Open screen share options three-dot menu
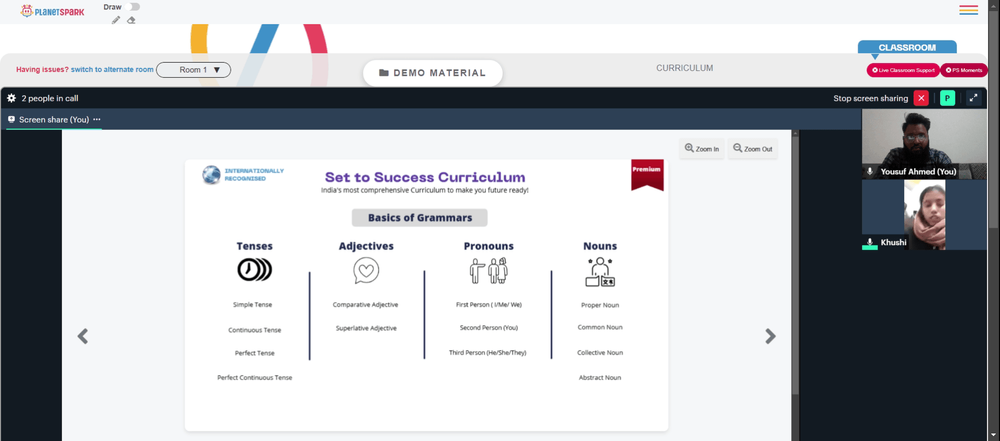Image resolution: width=1000 pixels, height=441 pixels. [97, 119]
